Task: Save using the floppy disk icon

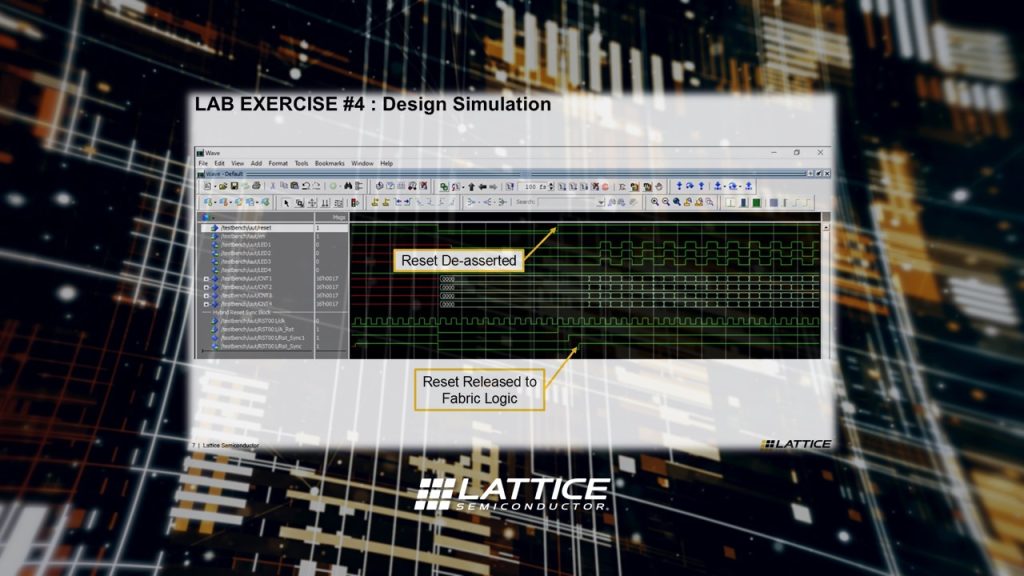Action: tap(234, 187)
